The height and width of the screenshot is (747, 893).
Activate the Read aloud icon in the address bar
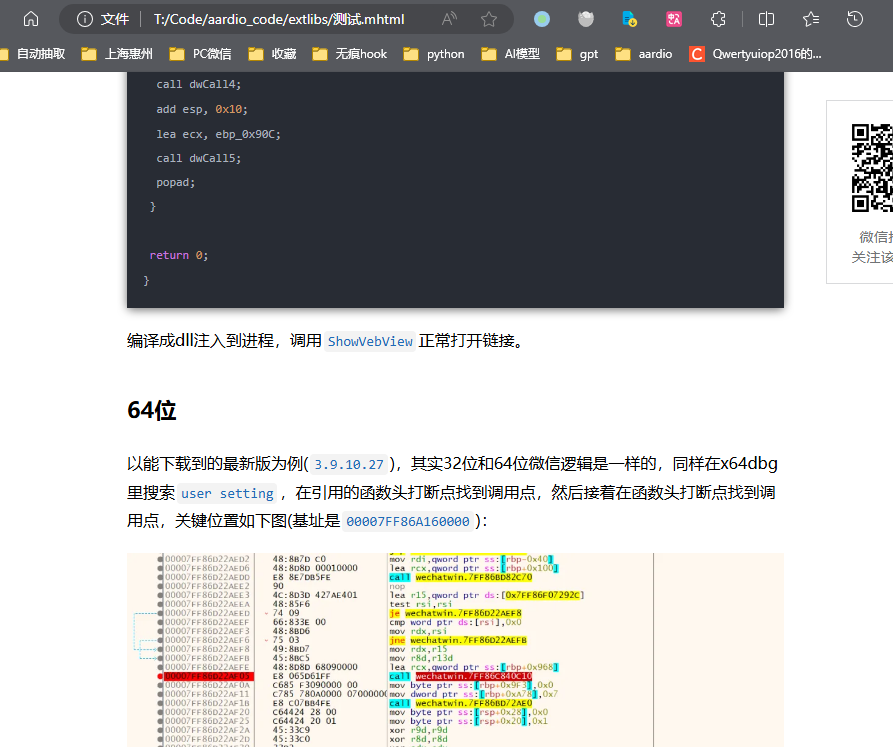[449, 18]
